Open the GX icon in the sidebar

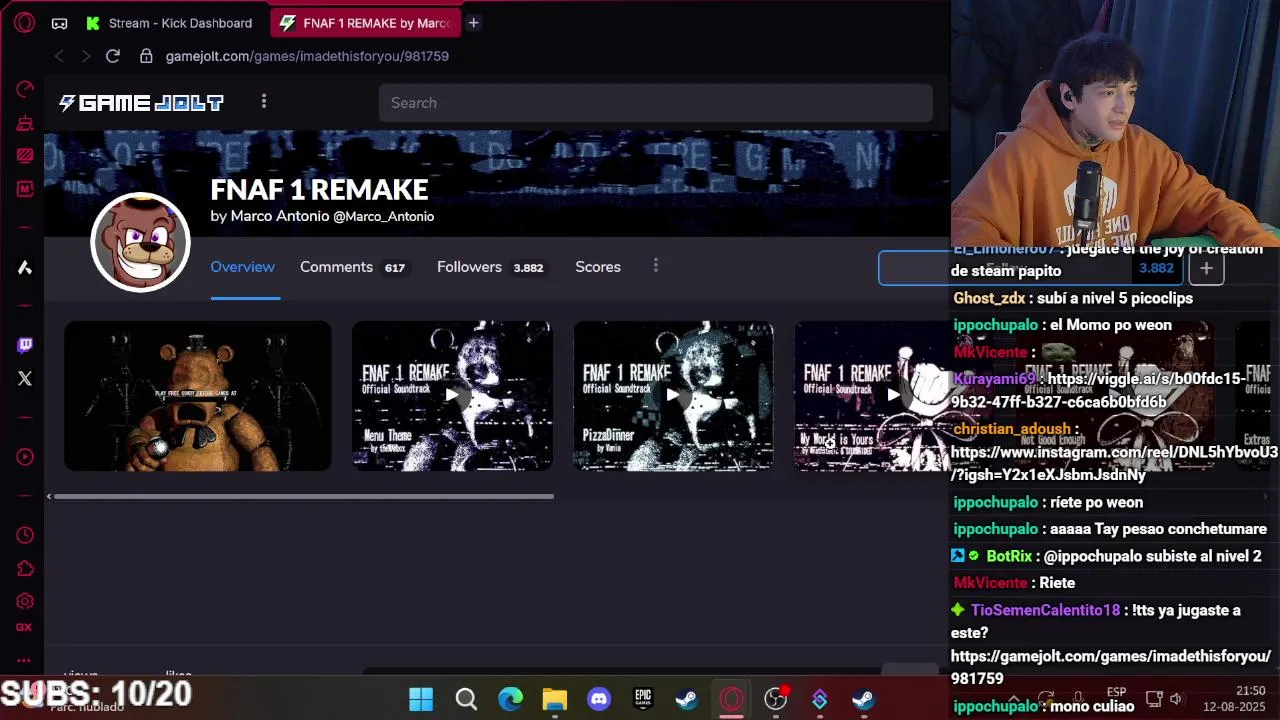pos(24,627)
